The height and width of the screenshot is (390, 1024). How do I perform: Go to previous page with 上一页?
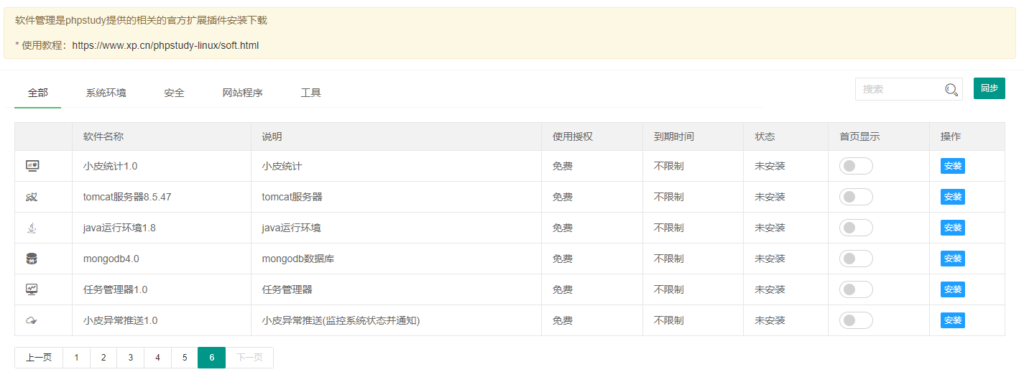39,358
